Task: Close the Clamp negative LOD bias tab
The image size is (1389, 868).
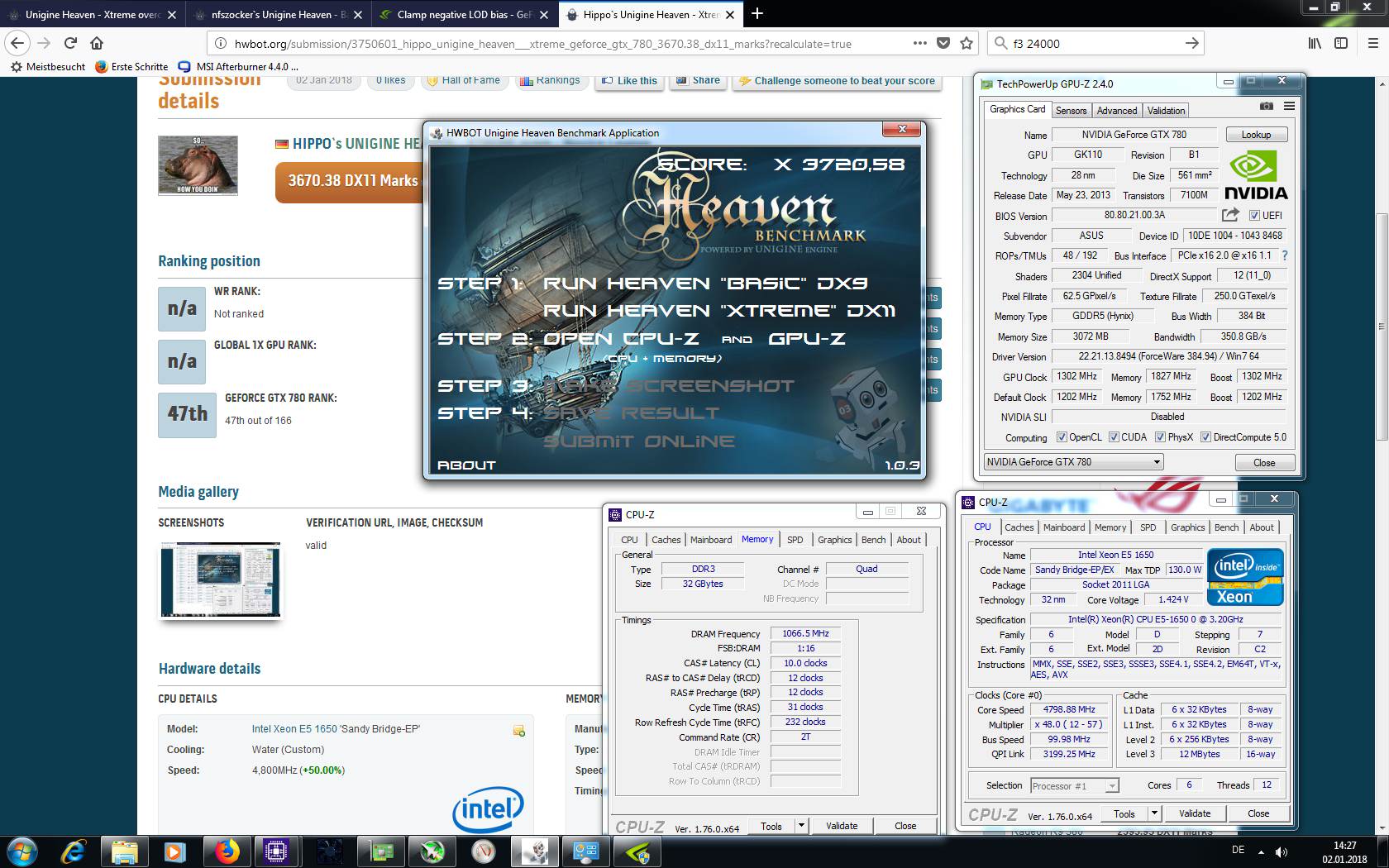Action: (544, 14)
